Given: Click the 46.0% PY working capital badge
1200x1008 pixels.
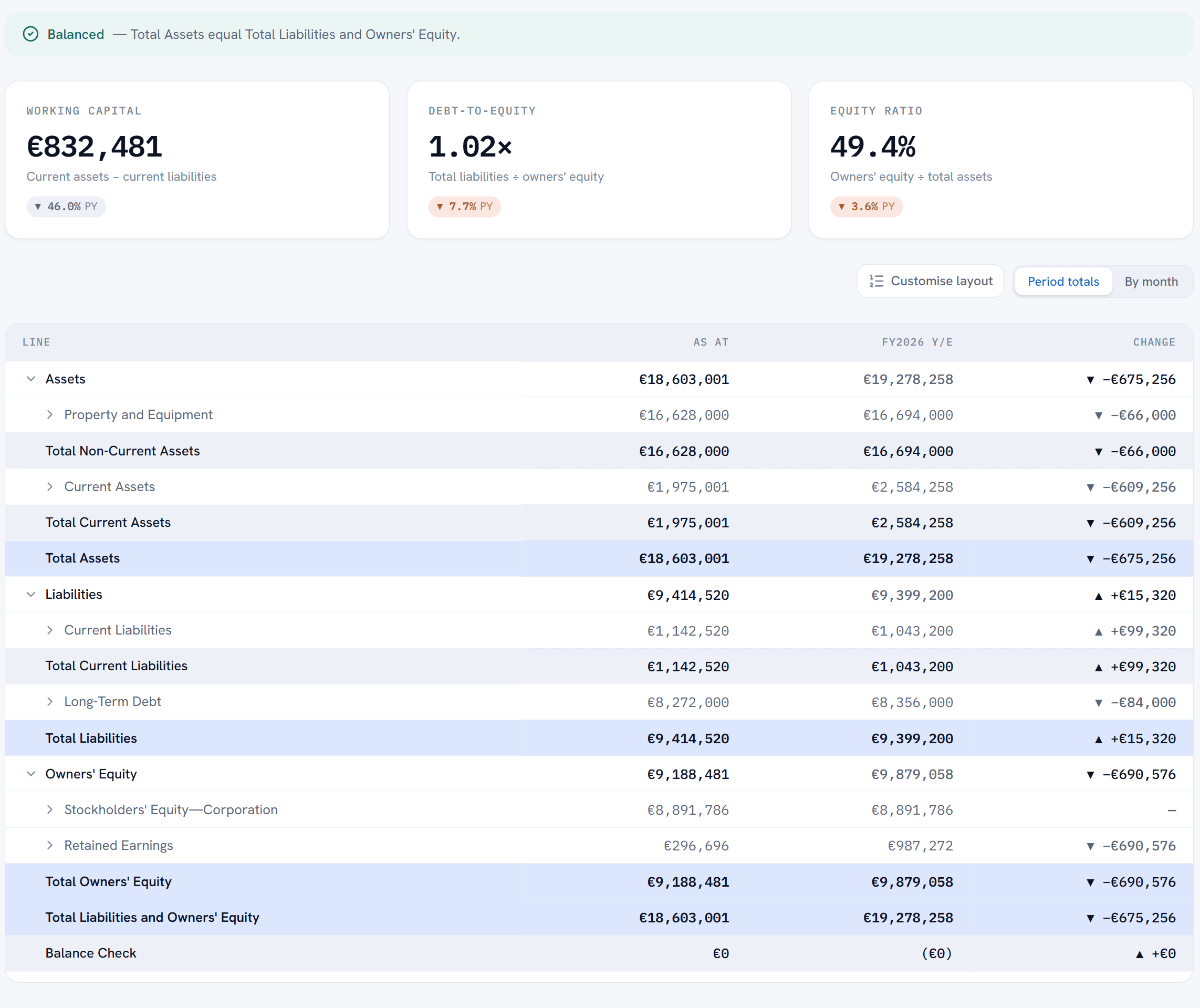Looking at the screenshot, I should point(66,206).
